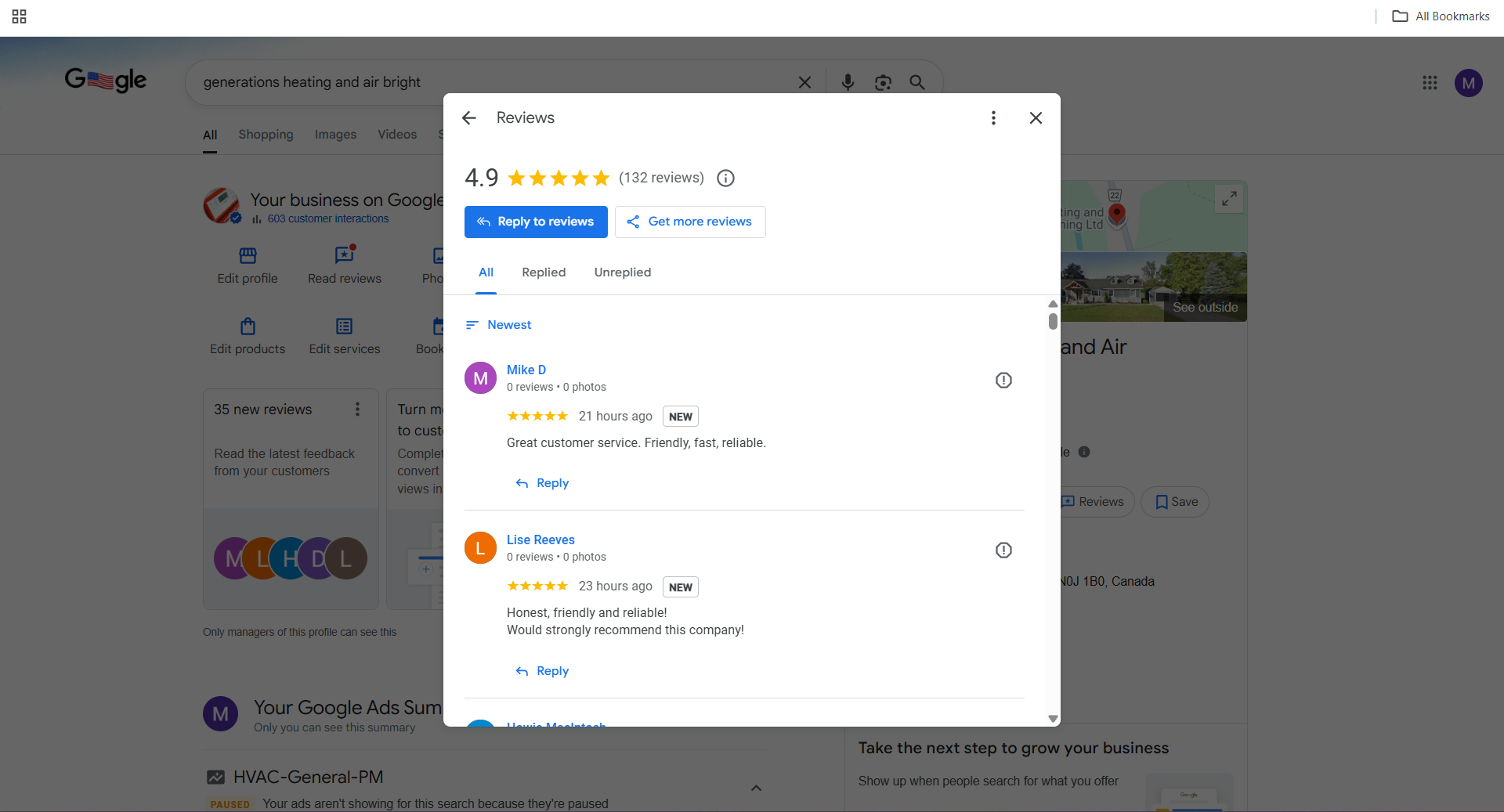Screen dimensions: 1504x812
Task: Select the All reviews tab
Action: (486, 272)
